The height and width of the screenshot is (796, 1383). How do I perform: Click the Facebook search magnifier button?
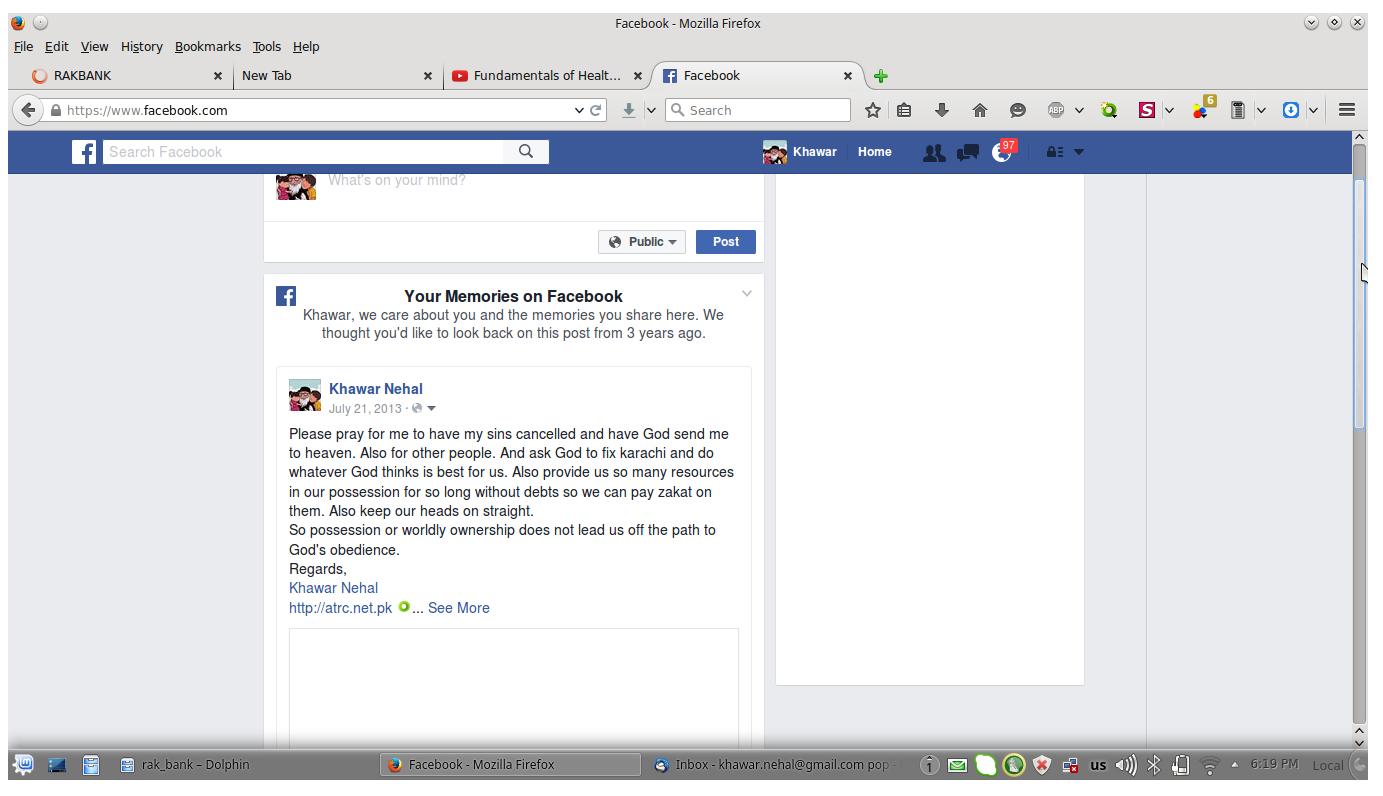click(x=526, y=152)
